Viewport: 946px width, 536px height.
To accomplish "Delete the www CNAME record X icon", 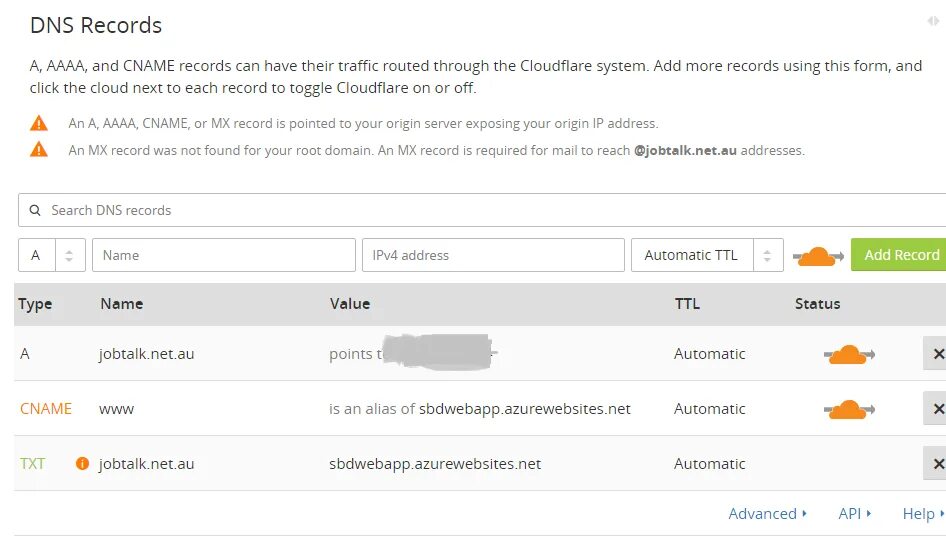I will point(937,409).
